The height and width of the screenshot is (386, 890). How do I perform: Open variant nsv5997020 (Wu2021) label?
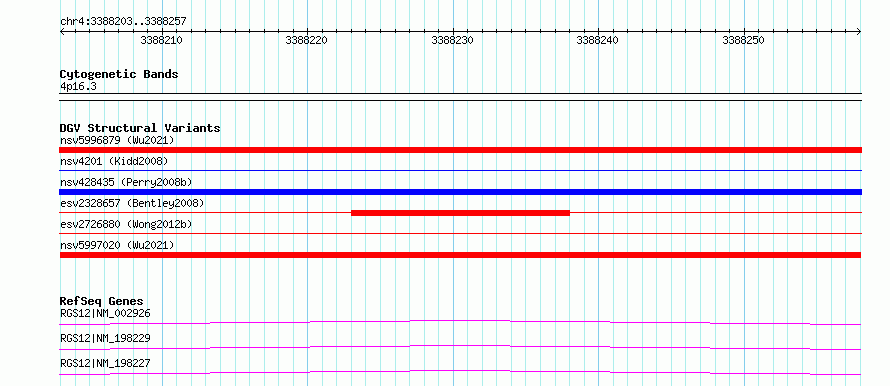[x=117, y=245]
